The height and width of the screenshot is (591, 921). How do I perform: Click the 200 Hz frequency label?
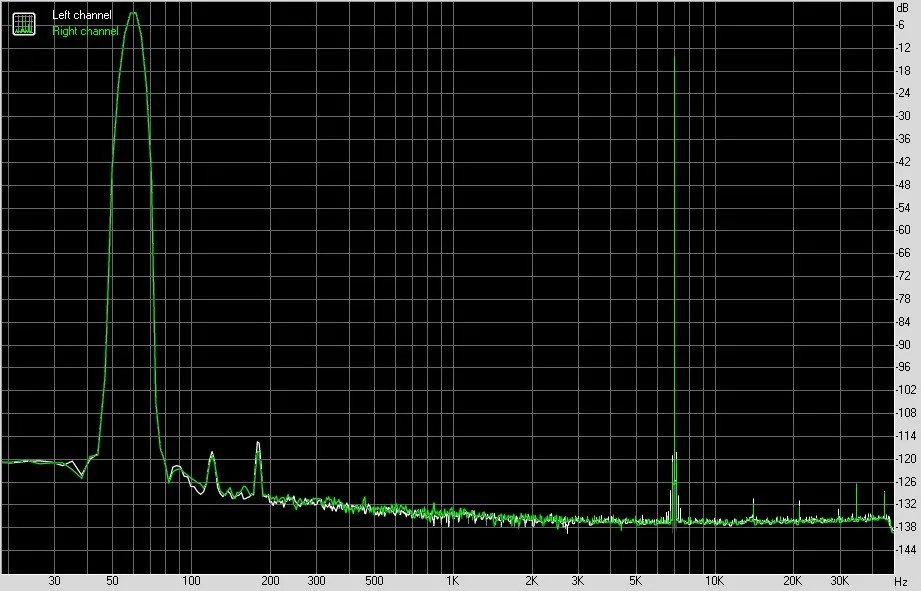point(270,581)
